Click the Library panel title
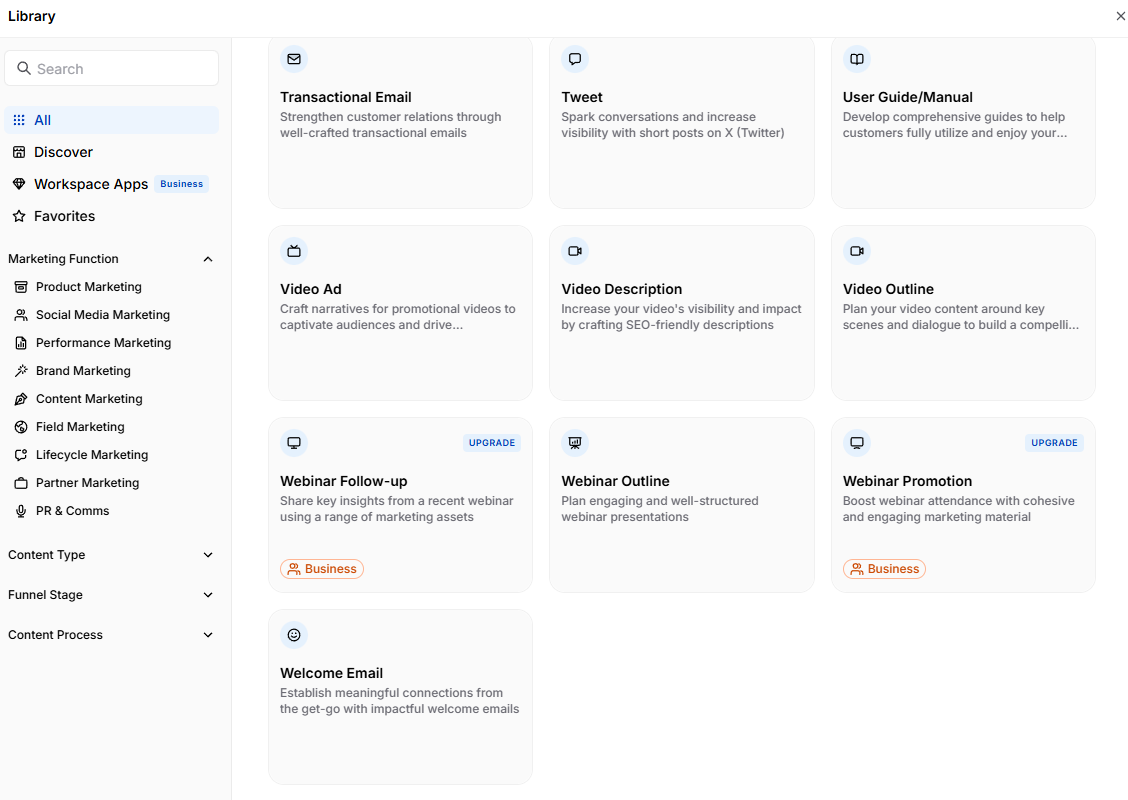This screenshot has height=800, width=1128. coord(32,16)
